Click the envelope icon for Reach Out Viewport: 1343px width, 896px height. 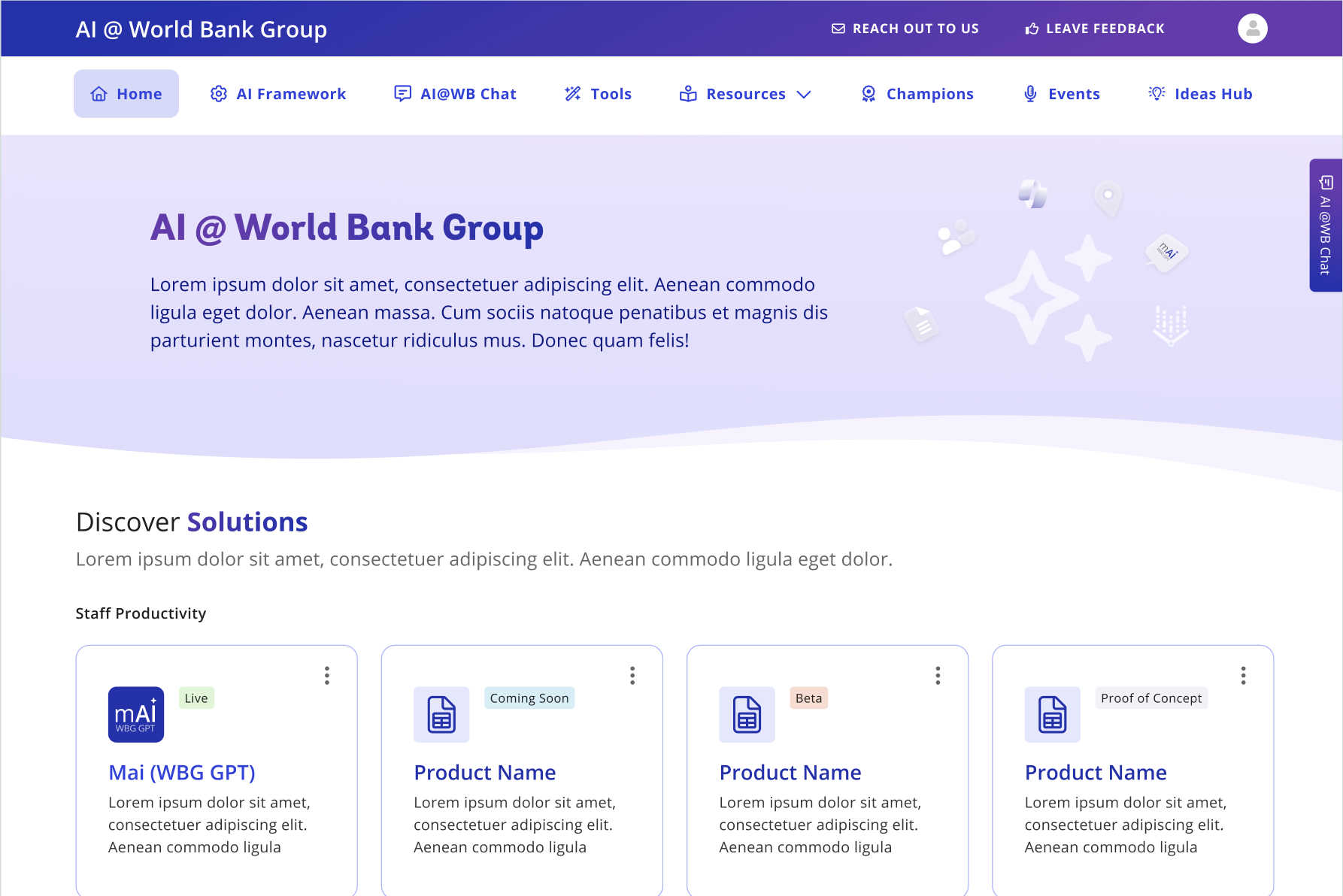[x=838, y=29]
